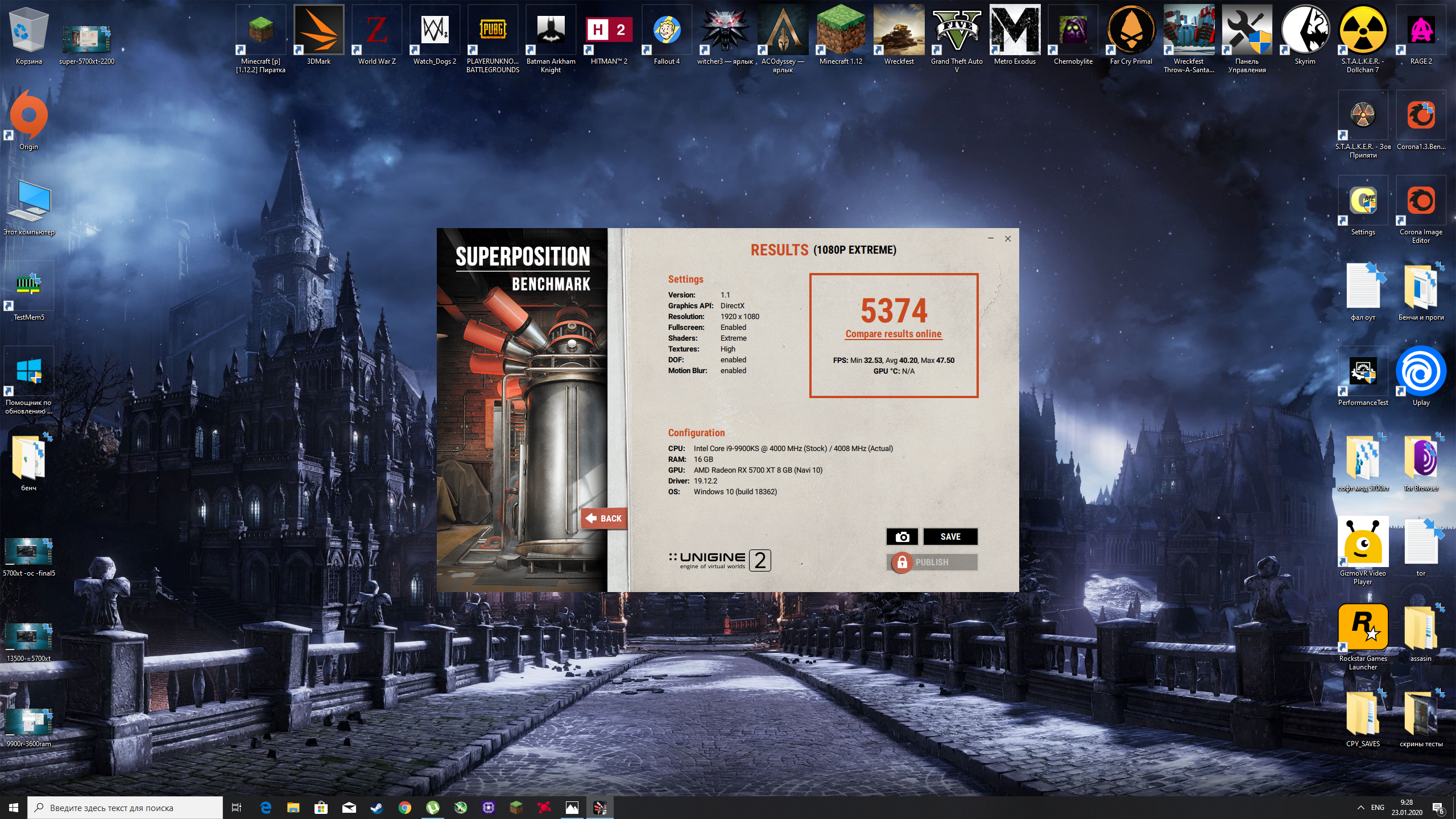
Task: Go BACK from the results screen
Action: tap(604, 518)
